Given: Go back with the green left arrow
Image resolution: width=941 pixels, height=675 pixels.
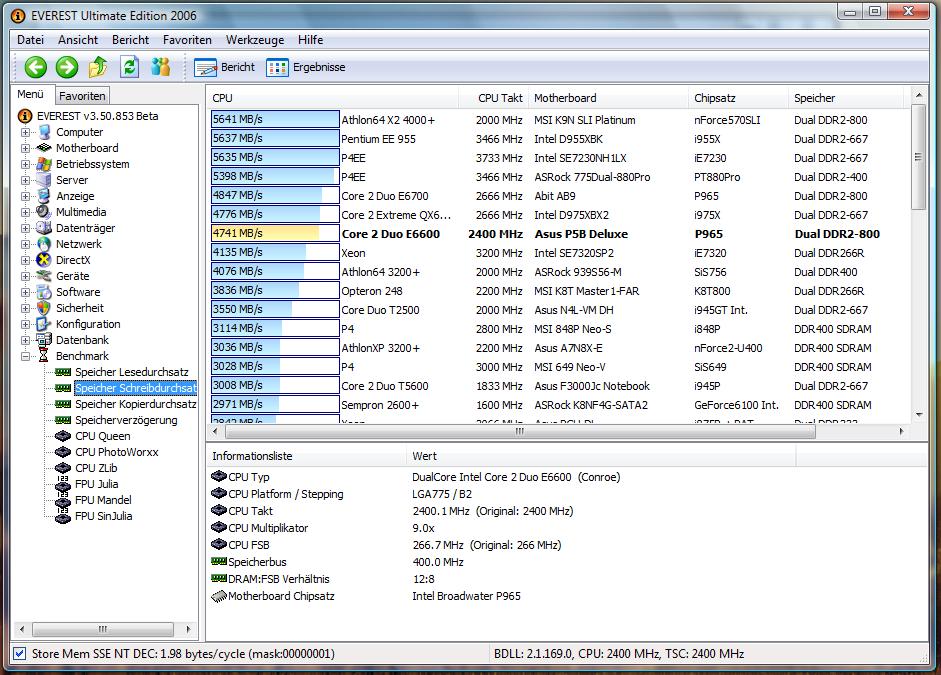Looking at the screenshot, I should [35, 67].
